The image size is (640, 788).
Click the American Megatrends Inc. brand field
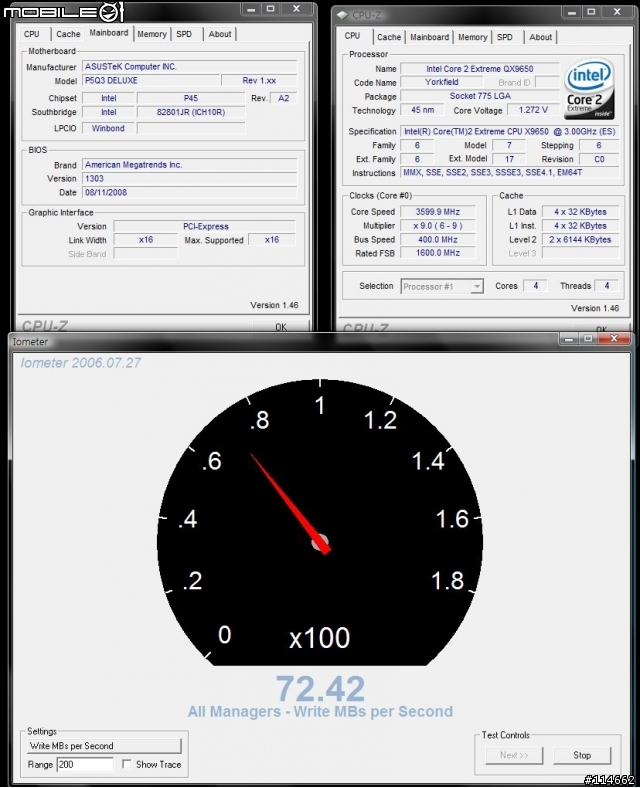click(x=189, y=165)
